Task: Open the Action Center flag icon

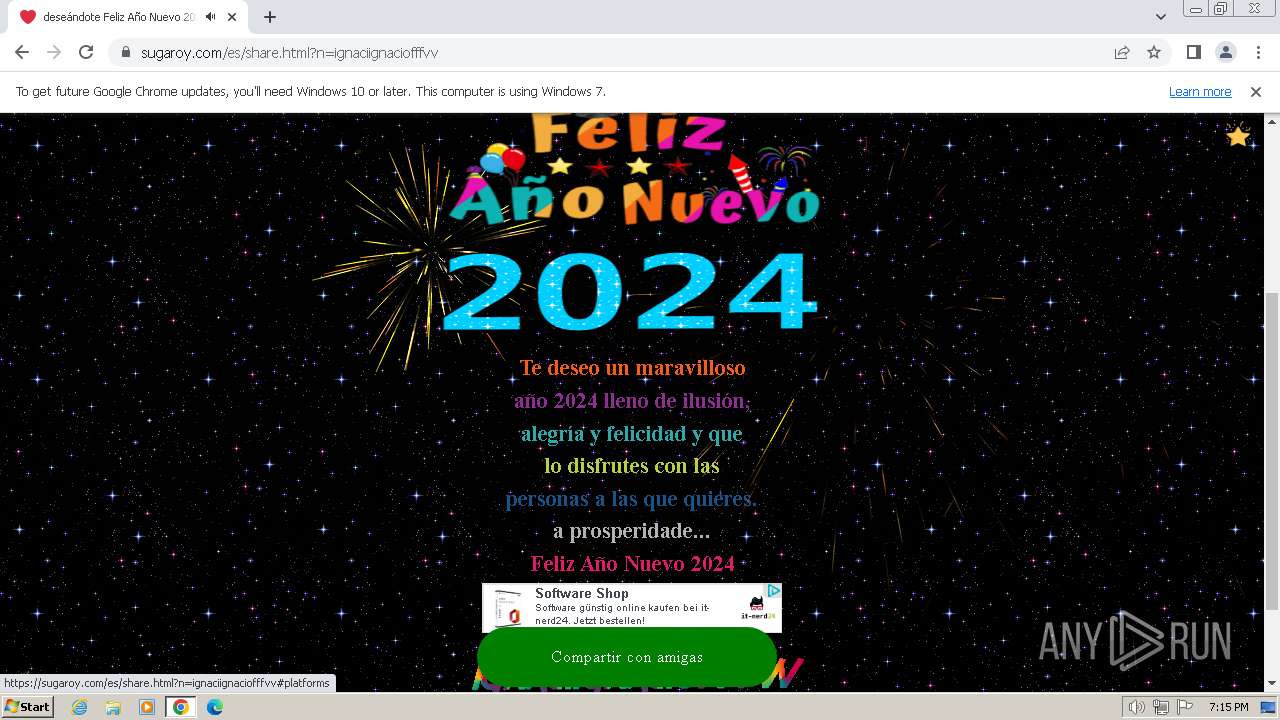Action: pos(1183,707)
